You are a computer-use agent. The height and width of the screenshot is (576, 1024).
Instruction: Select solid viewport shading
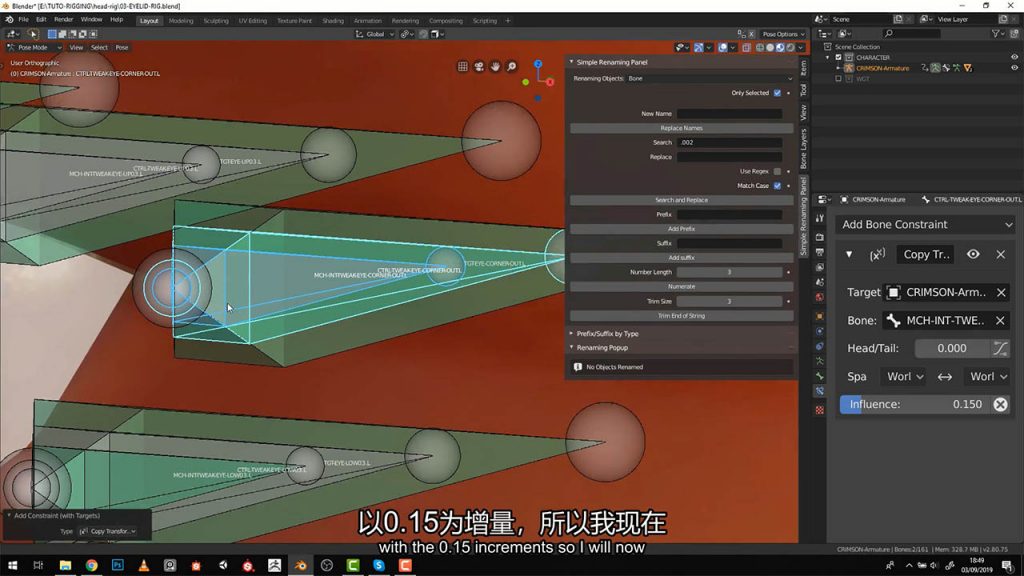(x=770, y=48)
